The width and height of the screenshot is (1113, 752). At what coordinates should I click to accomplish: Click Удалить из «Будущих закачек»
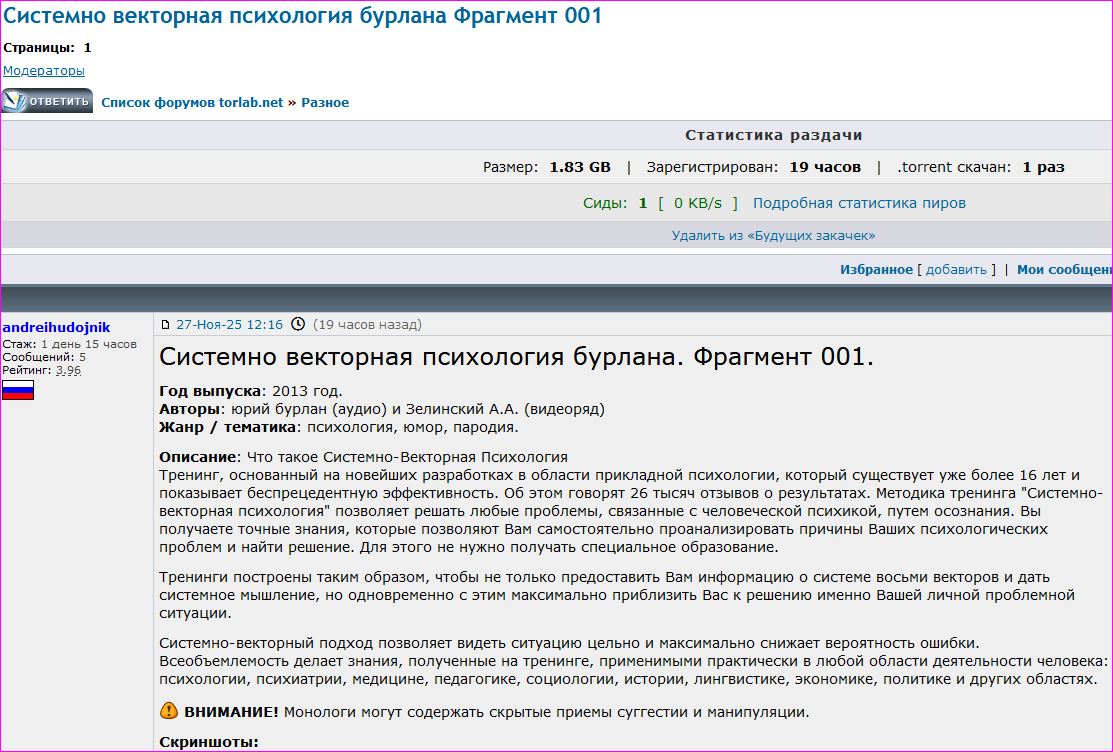pyautogui.click(x=773, y=236)
